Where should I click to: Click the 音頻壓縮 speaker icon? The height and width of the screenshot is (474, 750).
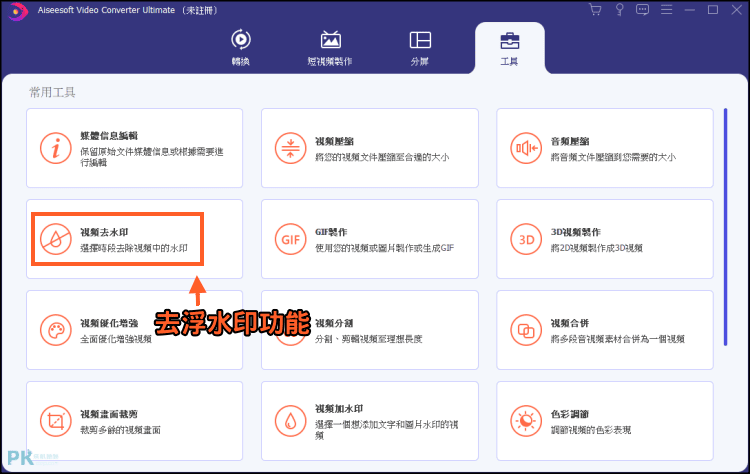tap(526, 148)
